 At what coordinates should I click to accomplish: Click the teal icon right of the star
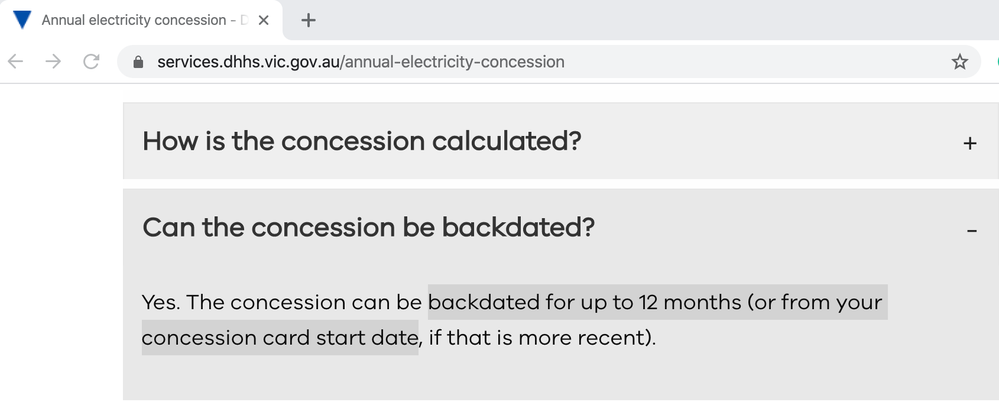(x=995, y=62)
